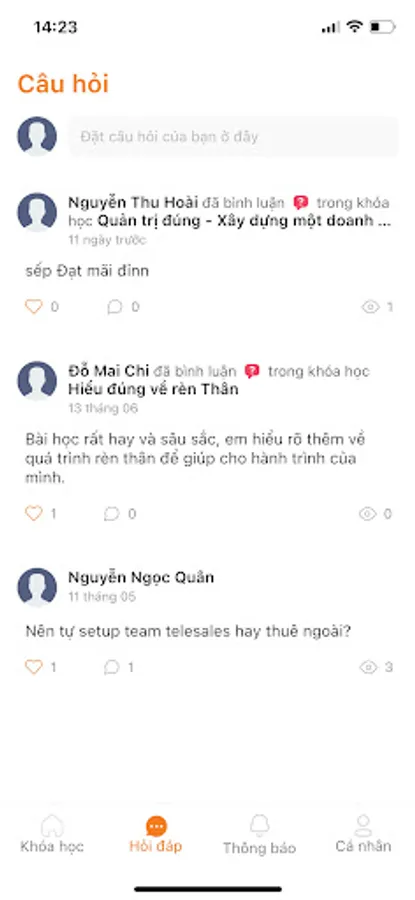Open comments on Nguyễn Thu Hoài's post

pyautogui.click(x=115, y=307)
